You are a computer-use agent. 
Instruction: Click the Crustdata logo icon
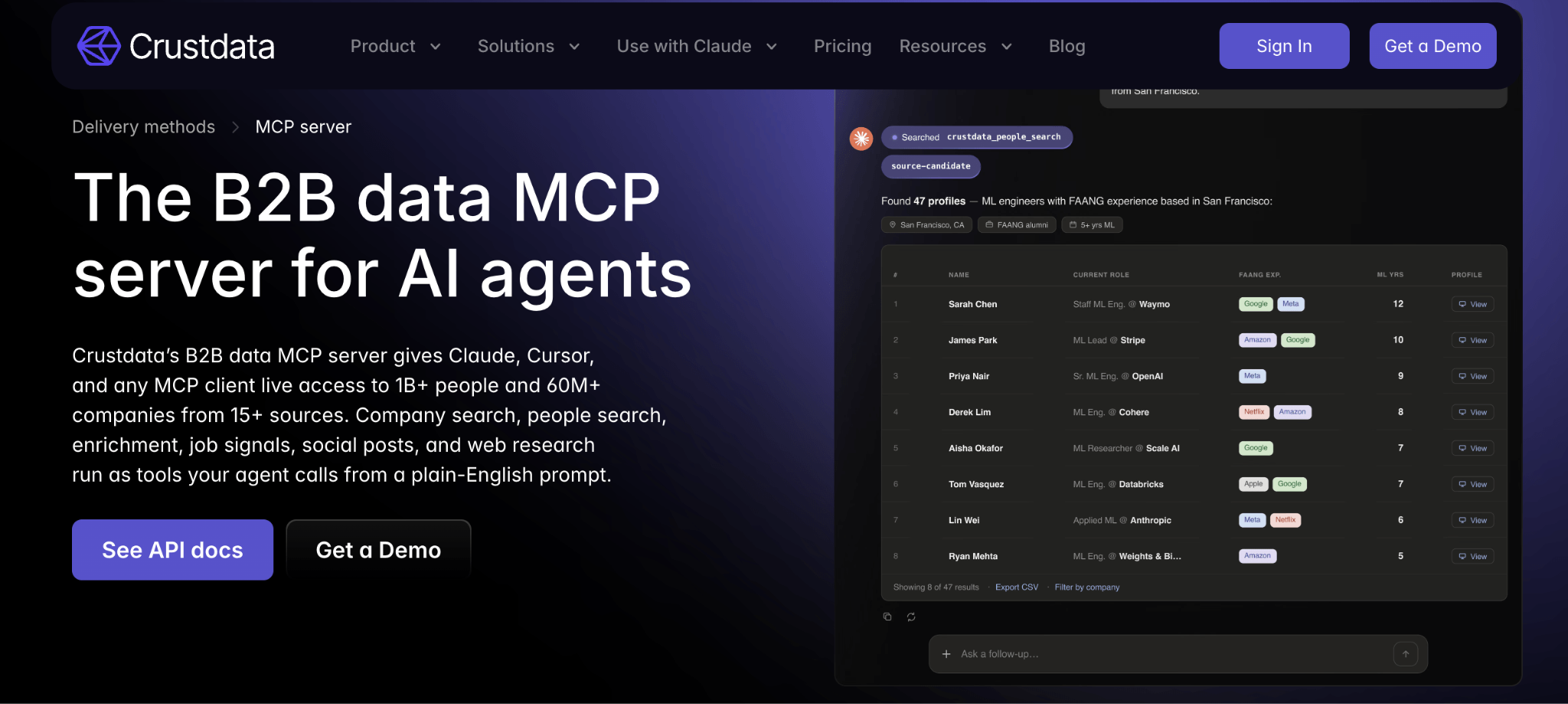(99, 46)
